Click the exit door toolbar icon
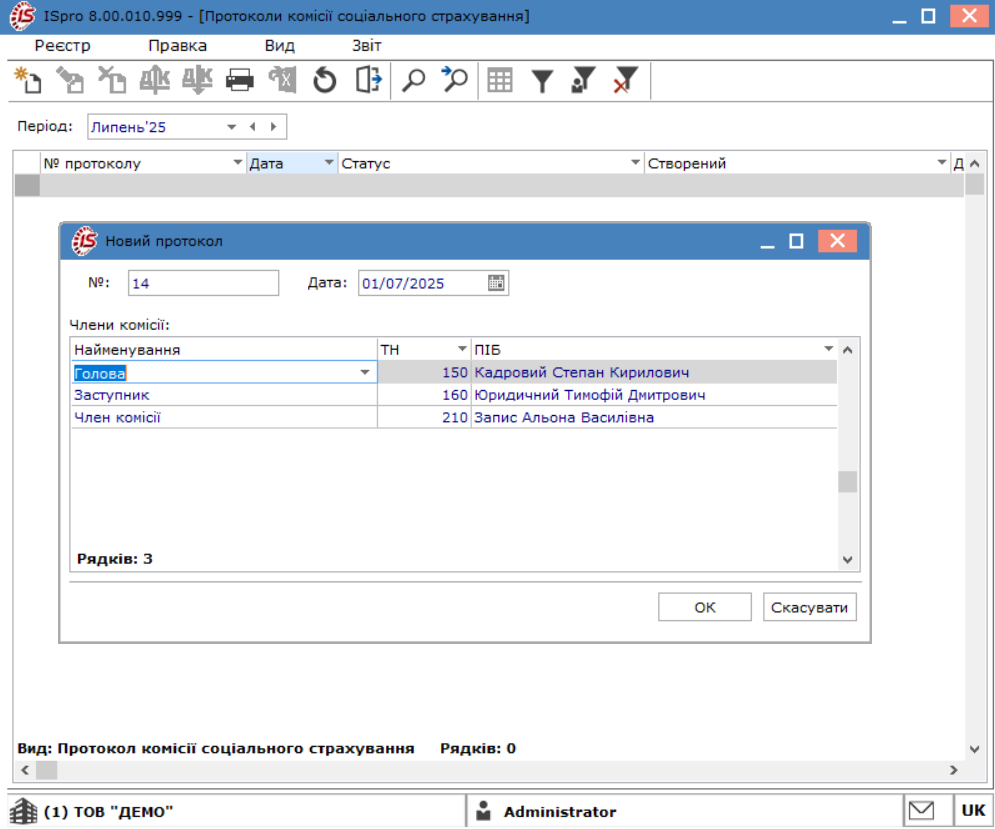Viewport: 995px width, 829px height. (368, 81)
